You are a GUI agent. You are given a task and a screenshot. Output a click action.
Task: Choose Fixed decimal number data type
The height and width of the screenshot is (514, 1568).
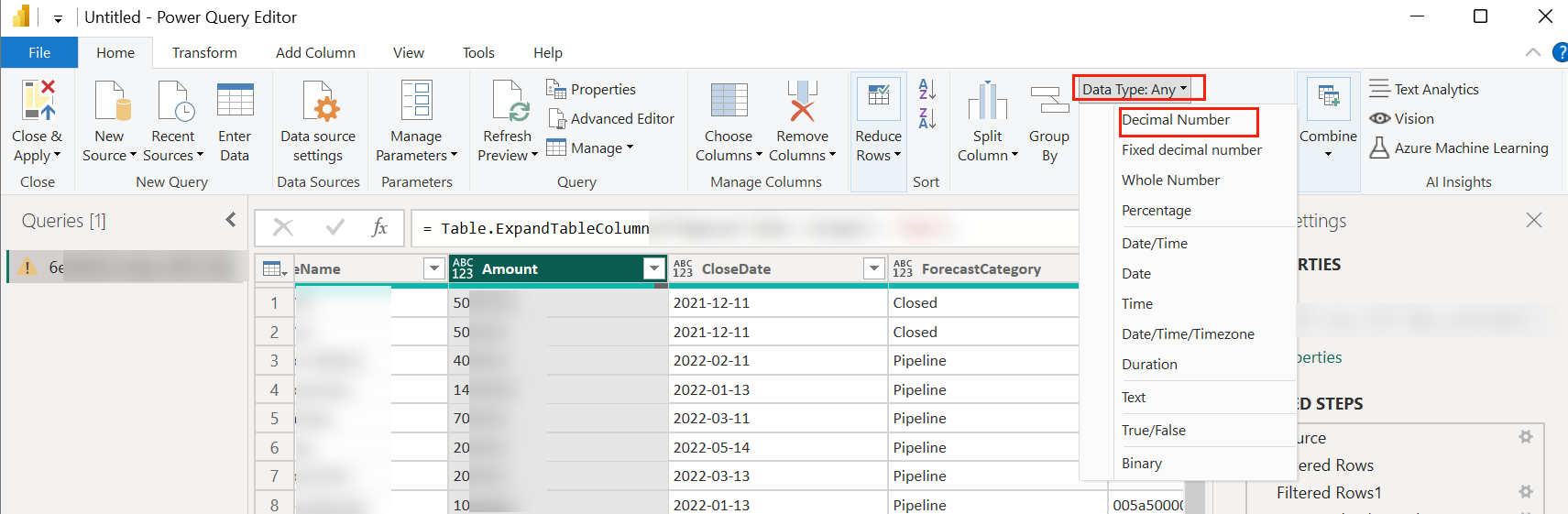(x=1189, y=149)
